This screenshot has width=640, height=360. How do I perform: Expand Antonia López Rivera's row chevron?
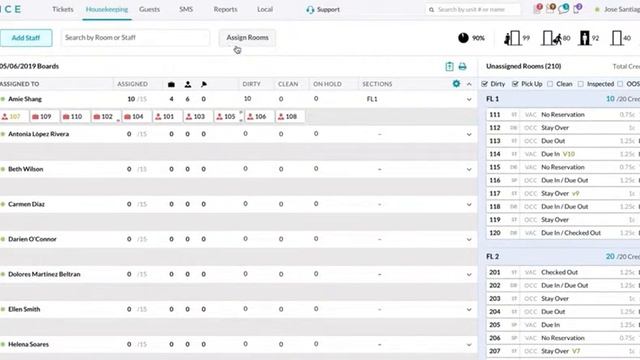pyautogui.click(x=469, y=134)
